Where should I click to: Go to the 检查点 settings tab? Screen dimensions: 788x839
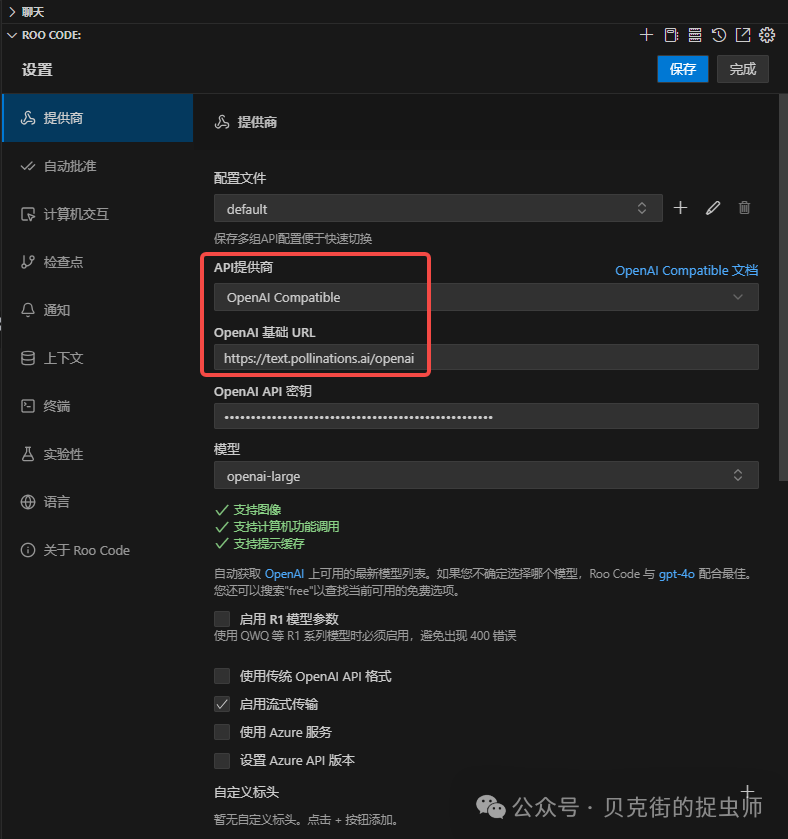click(98, 262)
